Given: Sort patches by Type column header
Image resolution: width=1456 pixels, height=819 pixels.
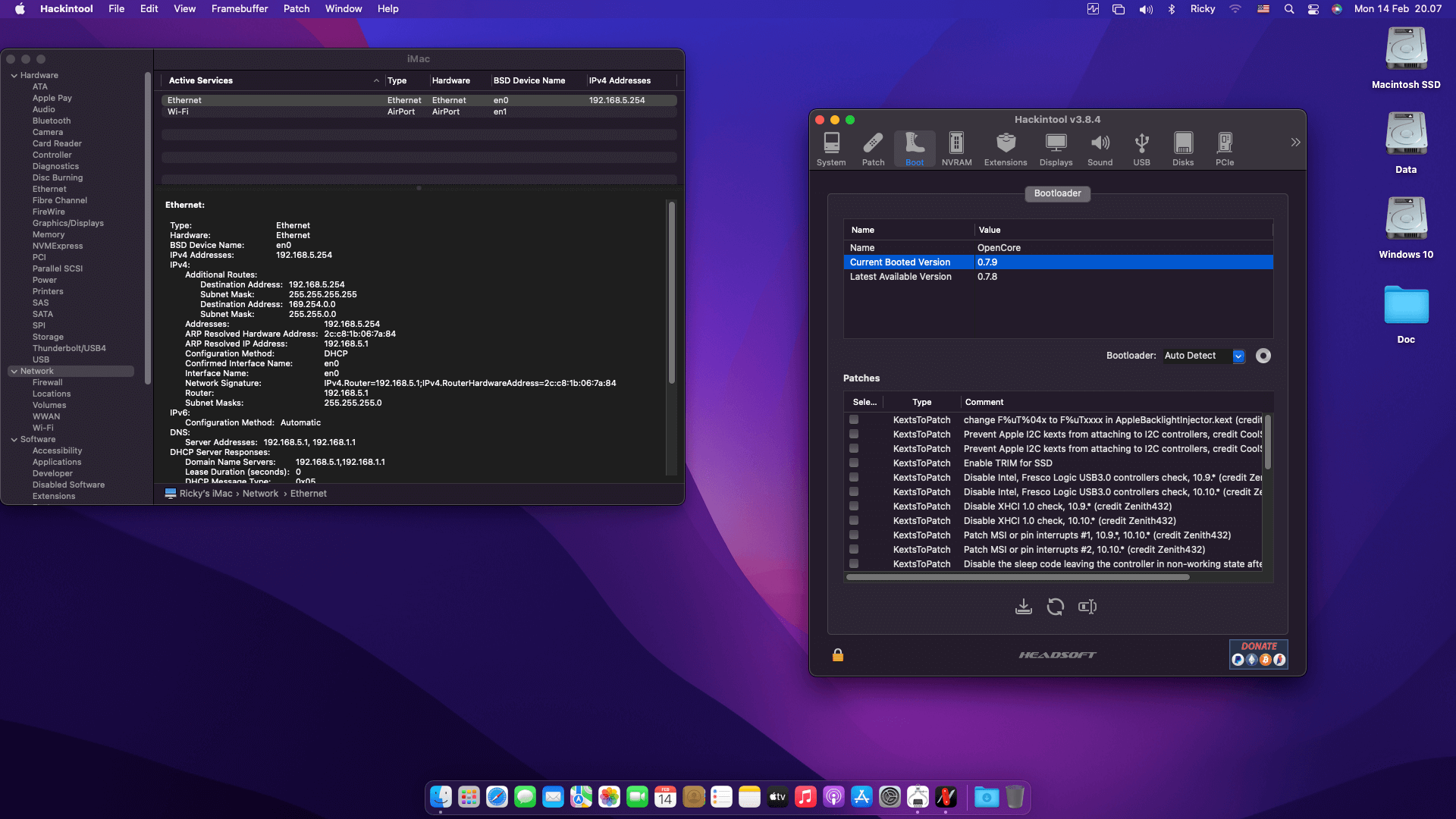Looking at the screenshot, I should [x=922, y=402].
